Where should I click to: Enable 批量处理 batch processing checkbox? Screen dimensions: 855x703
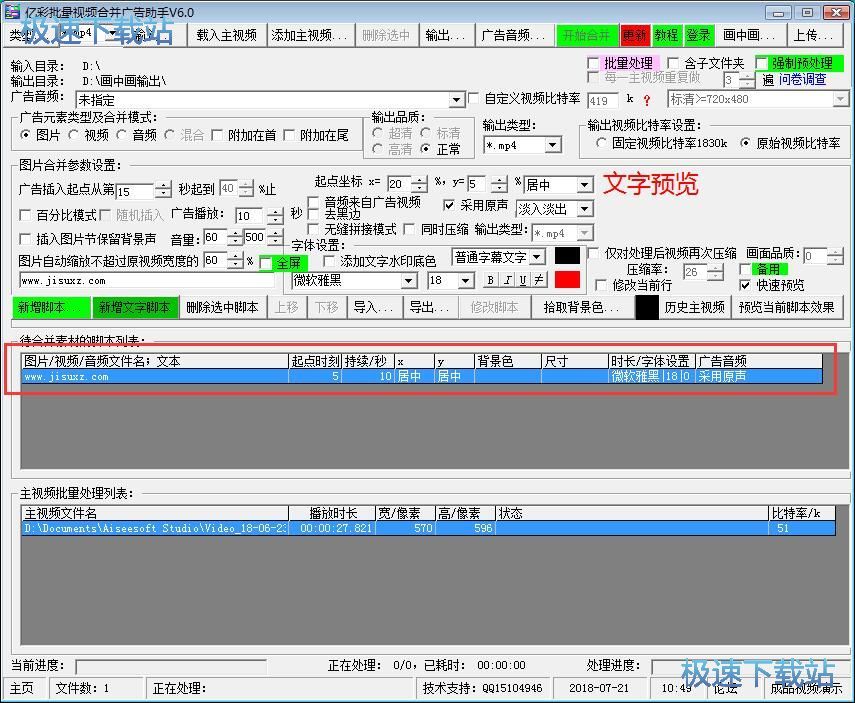tap(593, 63)
